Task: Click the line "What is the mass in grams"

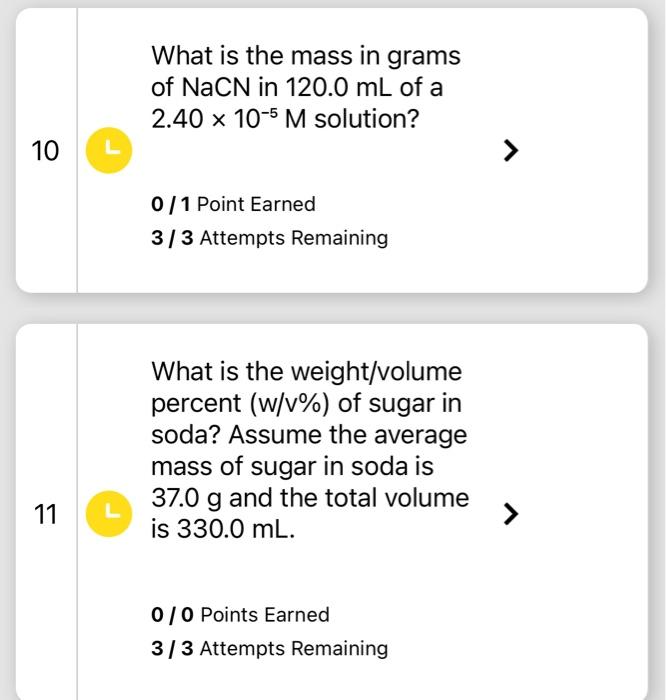Action: tap(306, 57)
